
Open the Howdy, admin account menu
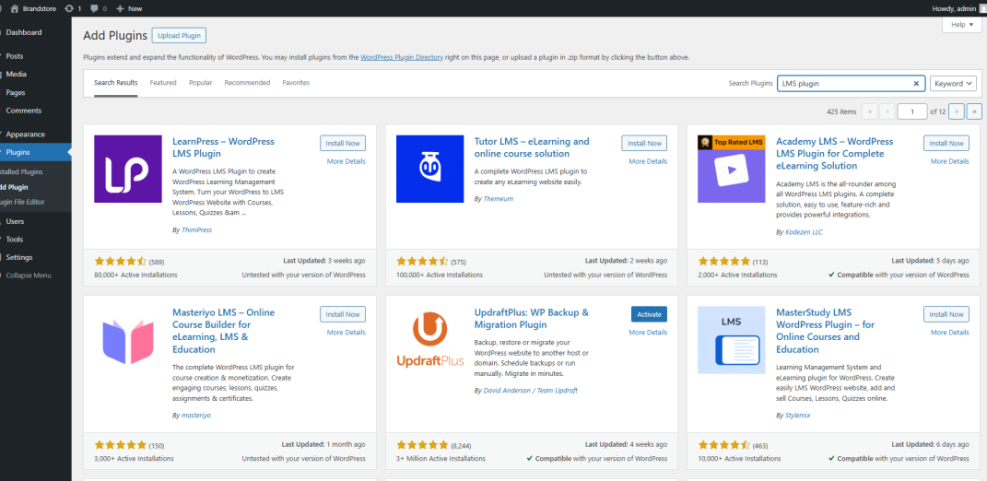958,8
